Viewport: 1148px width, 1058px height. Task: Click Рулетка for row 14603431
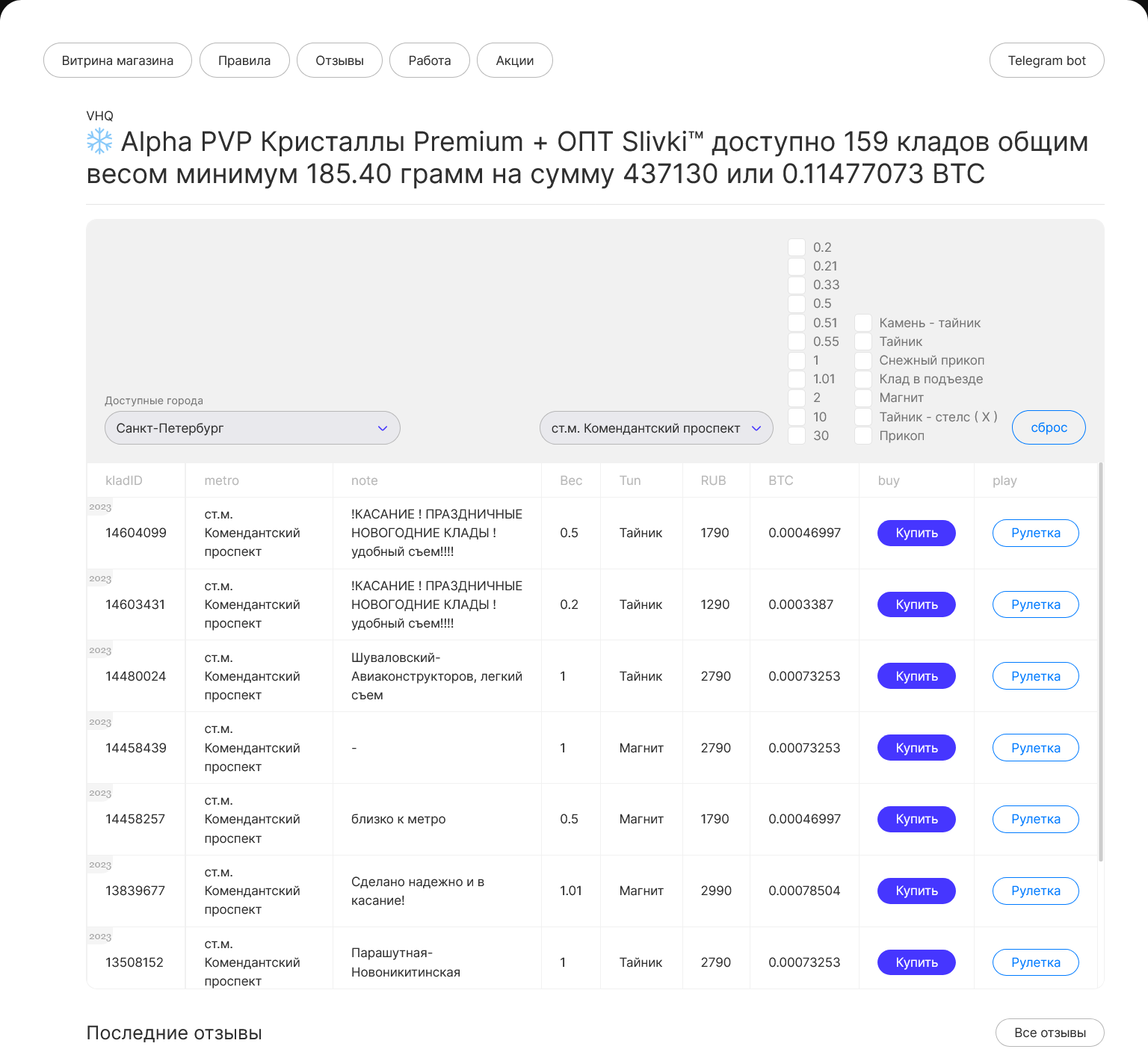pyautogui.click(x=1036, y=604)
